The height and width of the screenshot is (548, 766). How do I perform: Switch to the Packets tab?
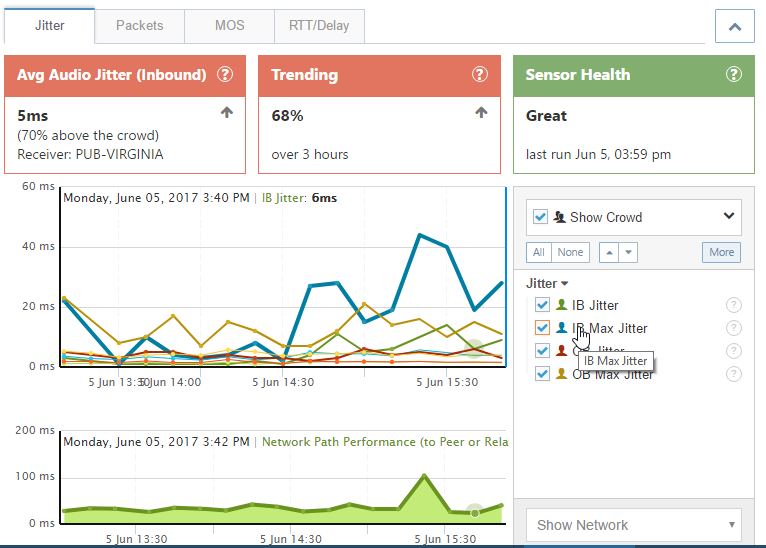click(x=139, y=26)
